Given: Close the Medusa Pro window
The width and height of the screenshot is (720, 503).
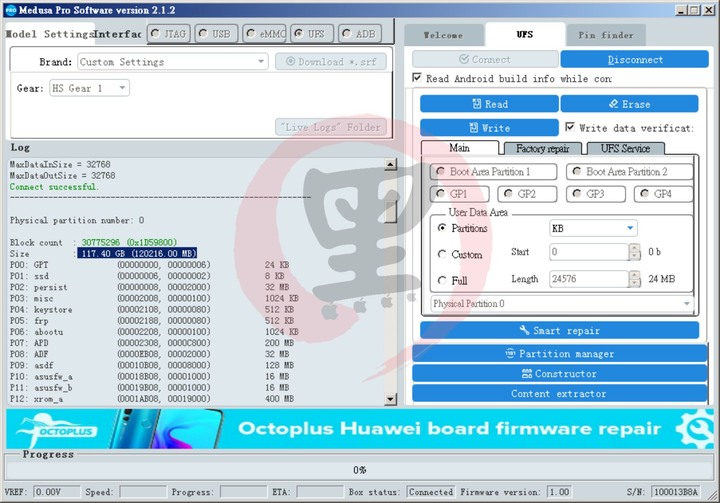Looking at the screenshot, I should (709, 10).
